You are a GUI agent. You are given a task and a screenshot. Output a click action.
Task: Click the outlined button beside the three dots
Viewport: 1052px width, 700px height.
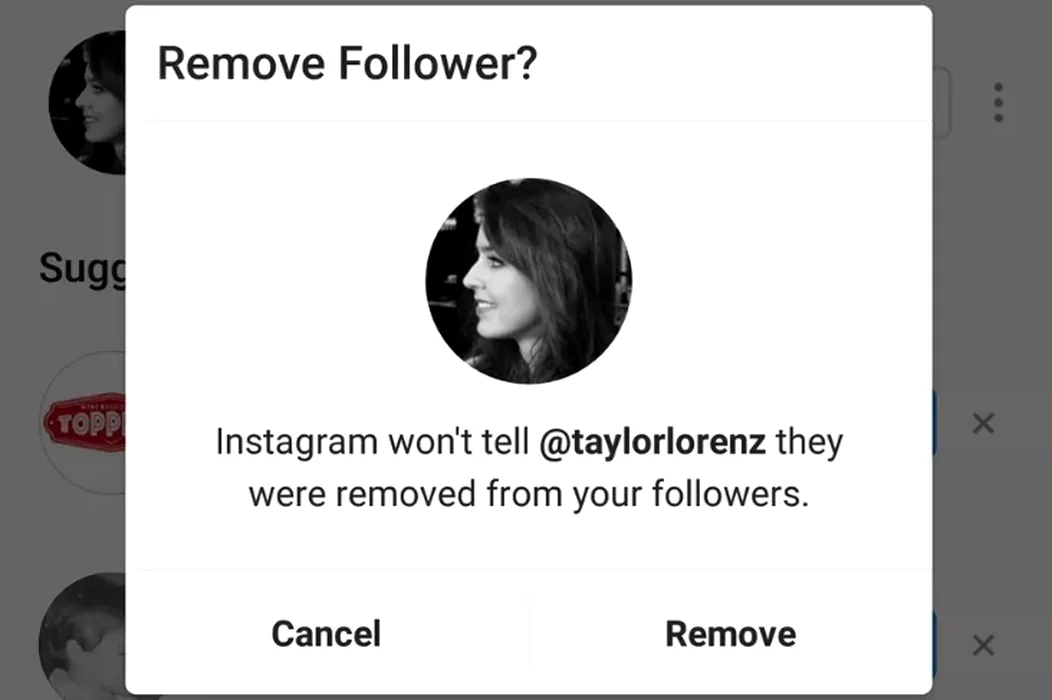point(941,102)
